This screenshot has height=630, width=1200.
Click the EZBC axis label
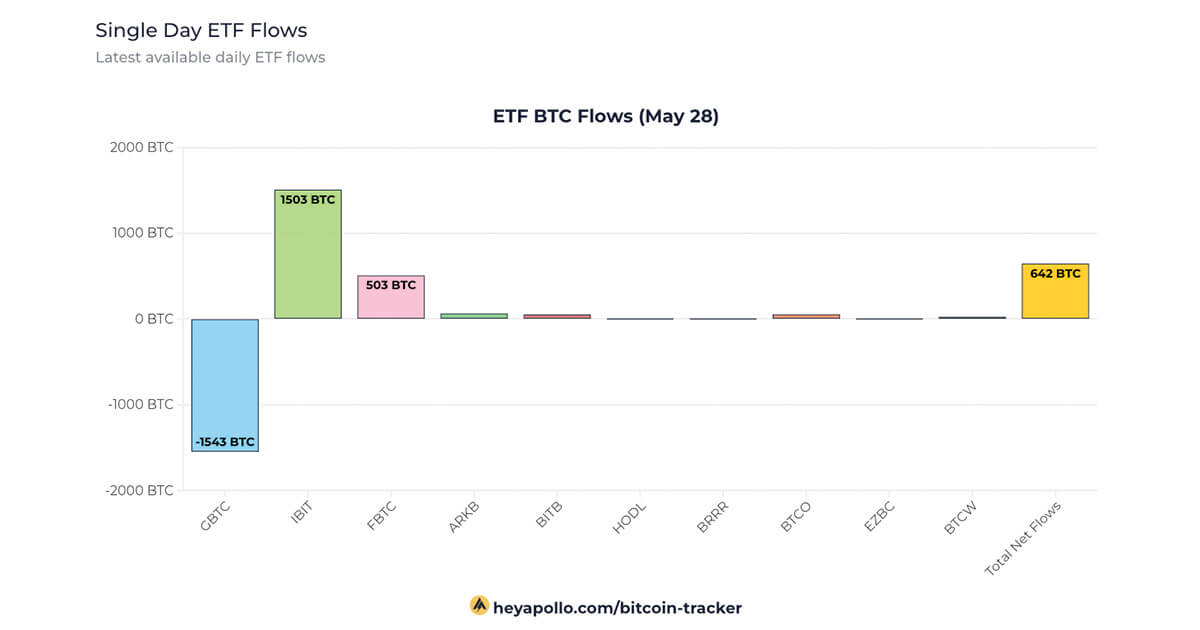click(880, 515)
